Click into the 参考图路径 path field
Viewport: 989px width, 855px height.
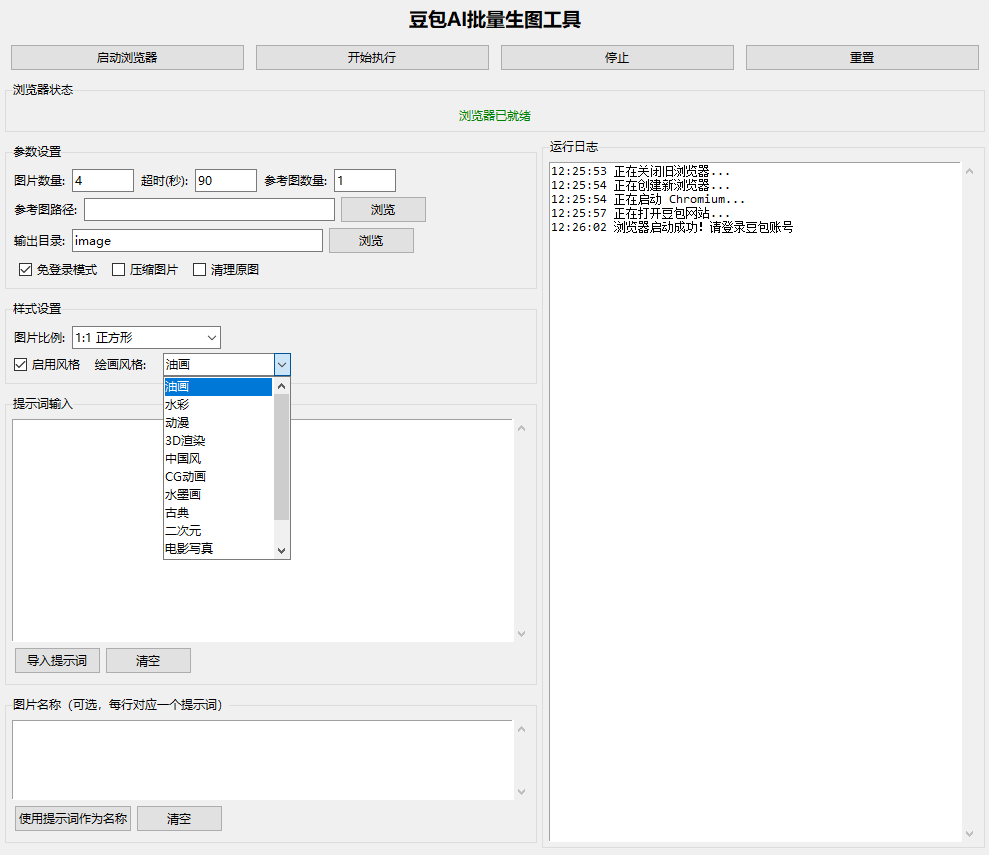209,209
